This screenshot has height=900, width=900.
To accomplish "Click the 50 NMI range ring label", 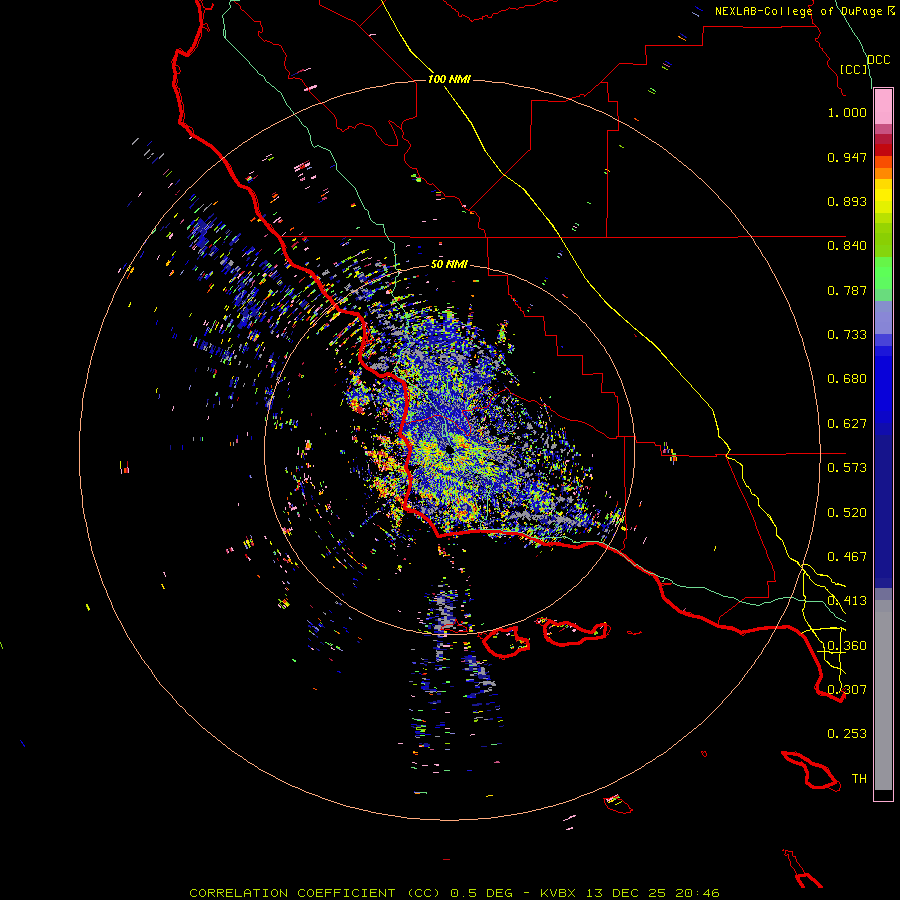I will (x=449, y=265).
